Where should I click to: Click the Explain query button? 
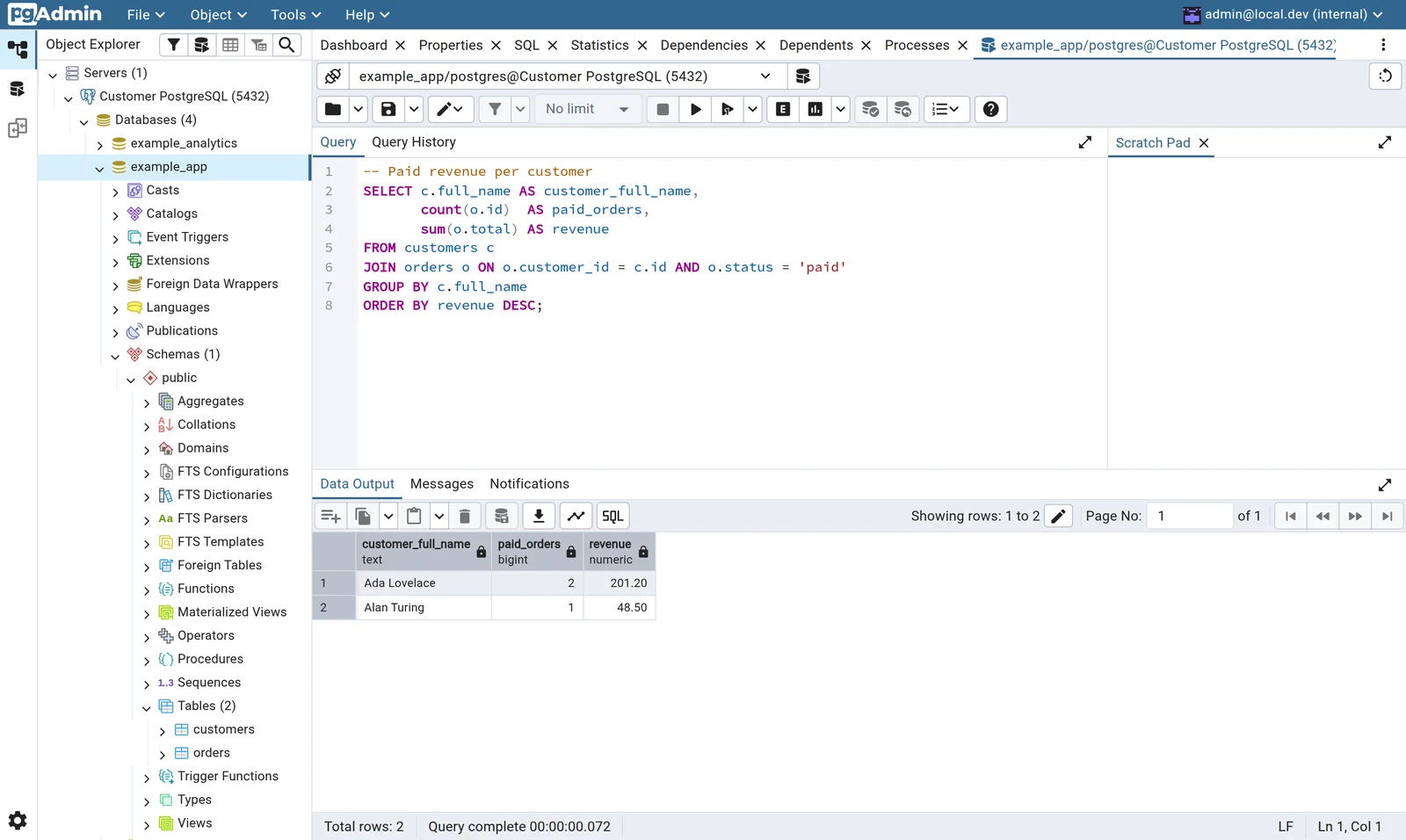pyautogui.click(x=783, y=109)
